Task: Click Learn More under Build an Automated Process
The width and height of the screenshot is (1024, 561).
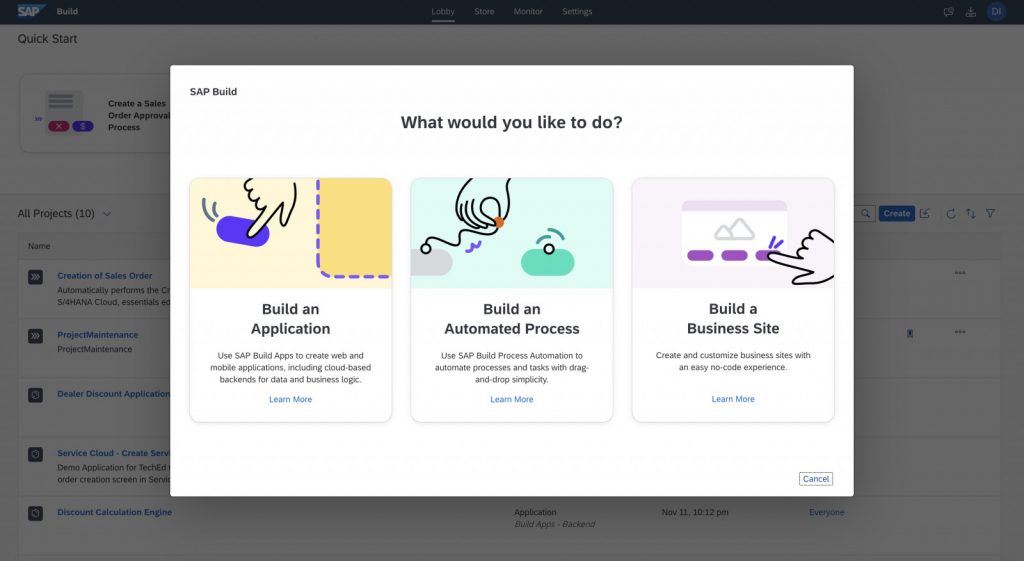Action: [x=512, y=399]
